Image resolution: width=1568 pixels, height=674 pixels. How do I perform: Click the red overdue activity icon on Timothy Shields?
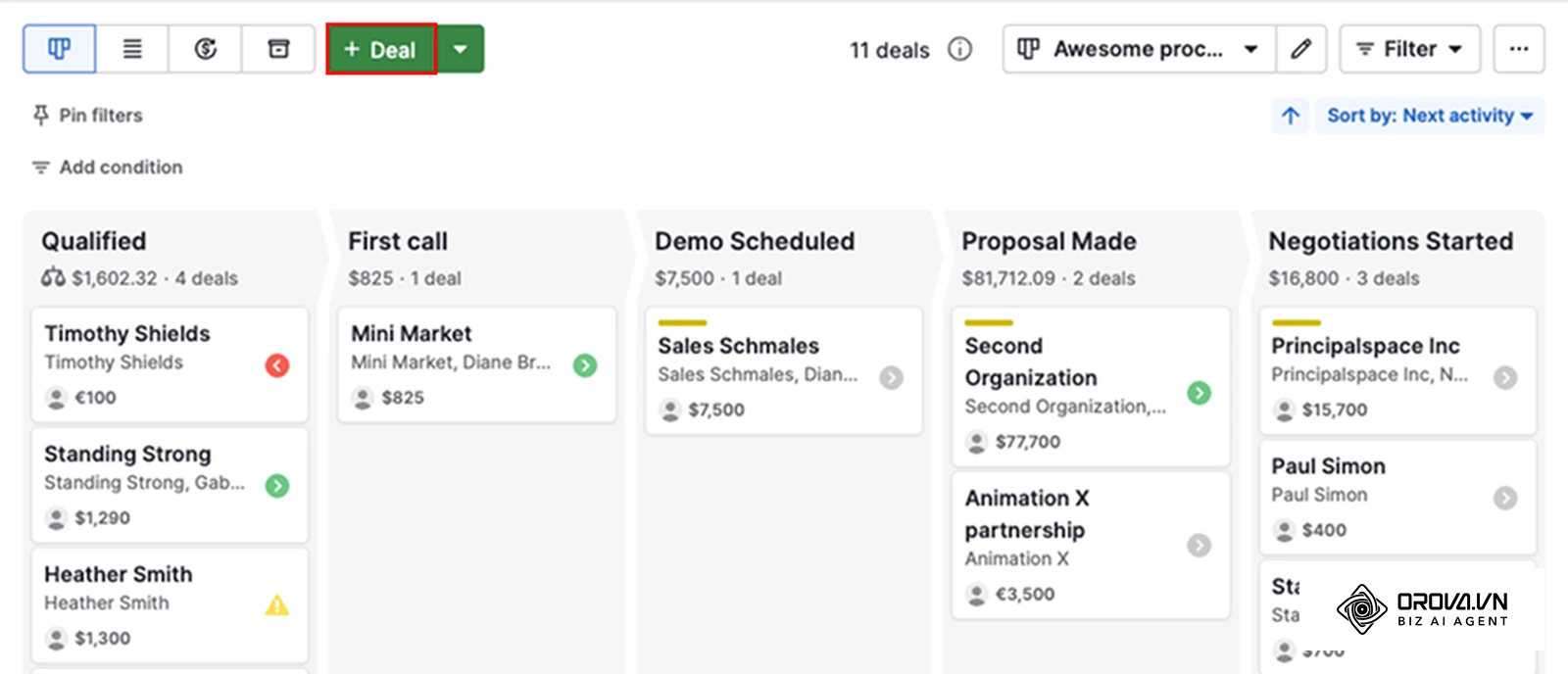(277, 365)
